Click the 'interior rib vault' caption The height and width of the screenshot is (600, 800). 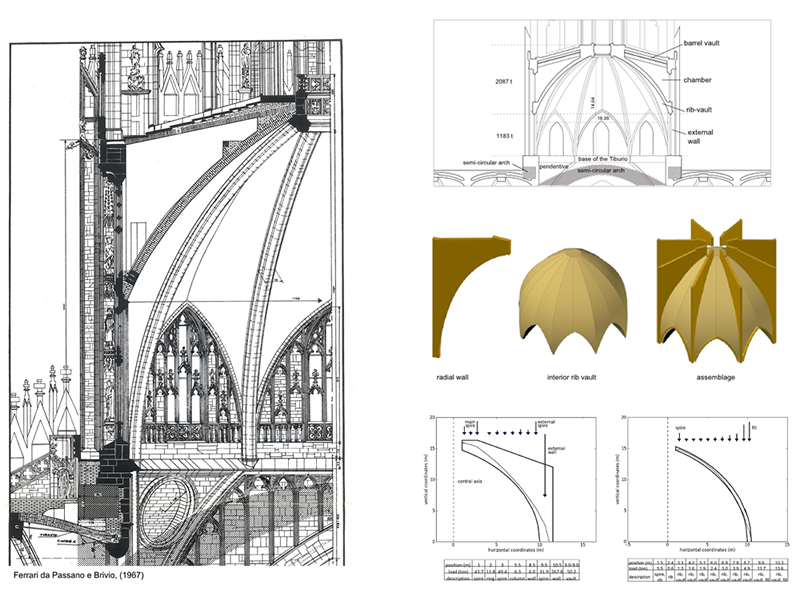coord(571,378)
